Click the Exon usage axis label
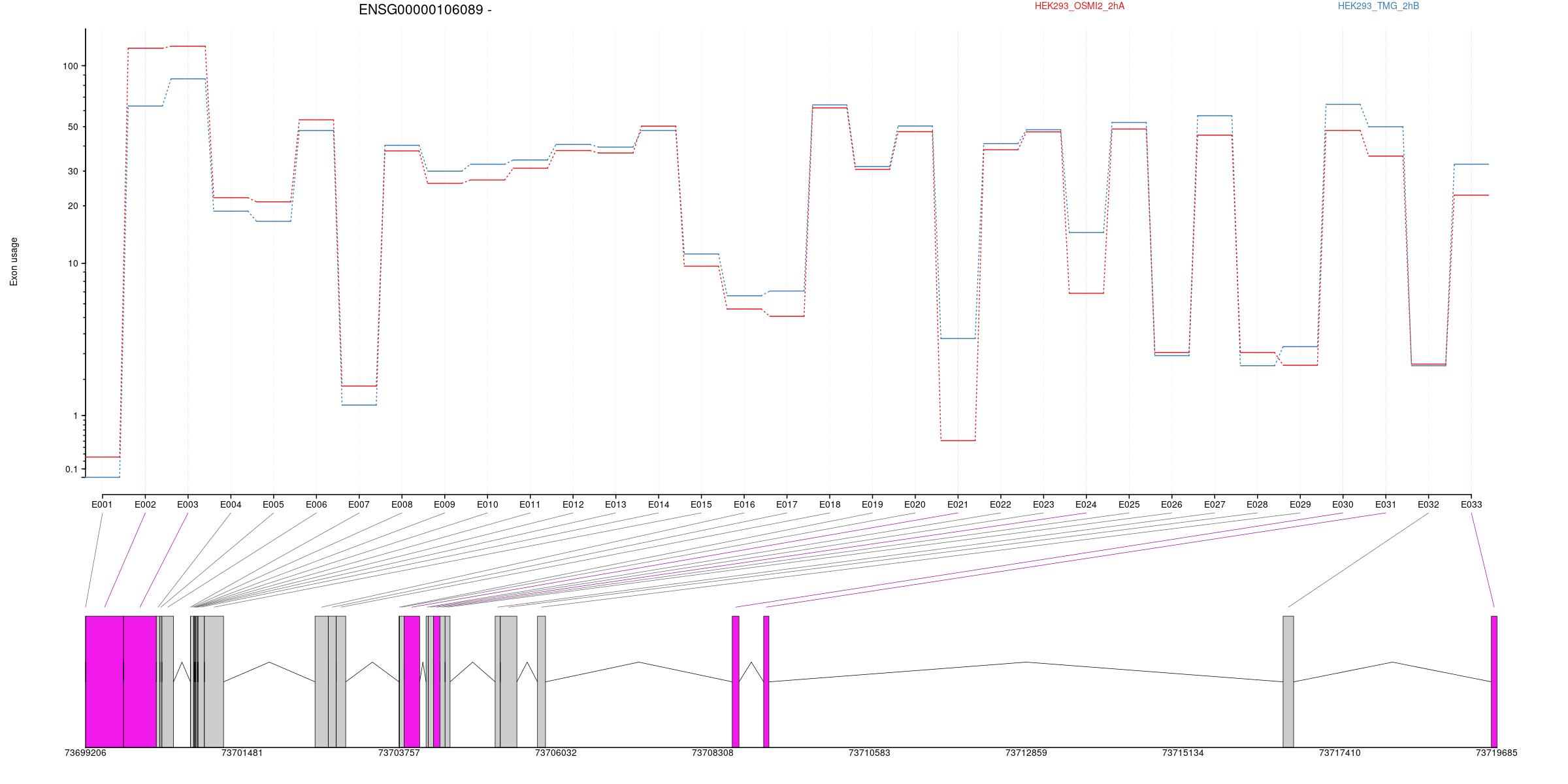1568x784 pixels. point(14,261)
